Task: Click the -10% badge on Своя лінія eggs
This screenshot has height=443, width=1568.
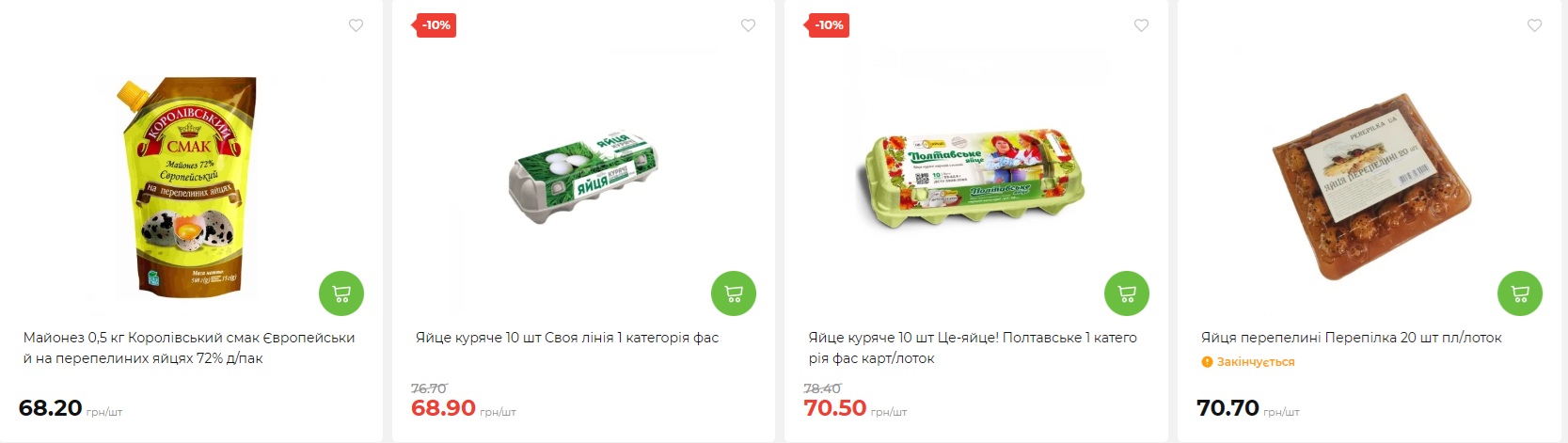Action: click(436, 25)
